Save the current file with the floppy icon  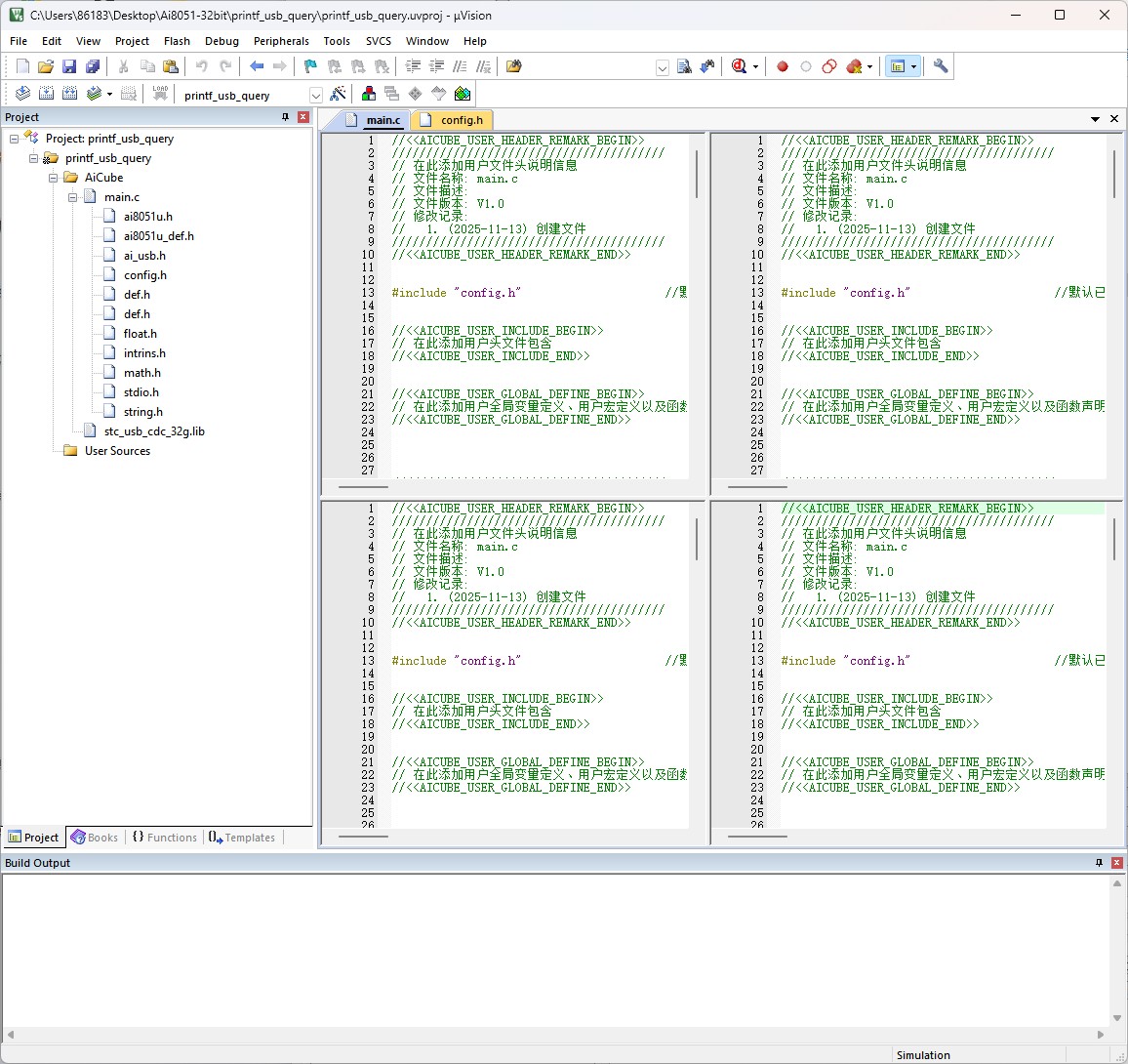point(69,66)
